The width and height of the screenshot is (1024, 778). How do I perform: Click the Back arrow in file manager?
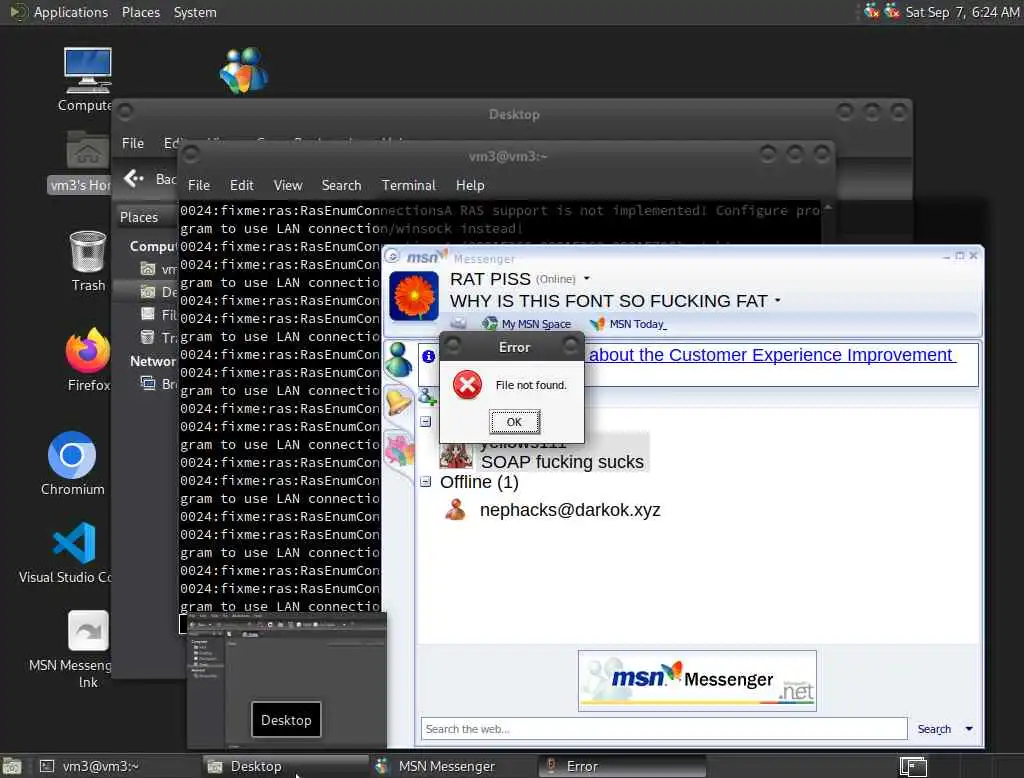tap(134, 178)
